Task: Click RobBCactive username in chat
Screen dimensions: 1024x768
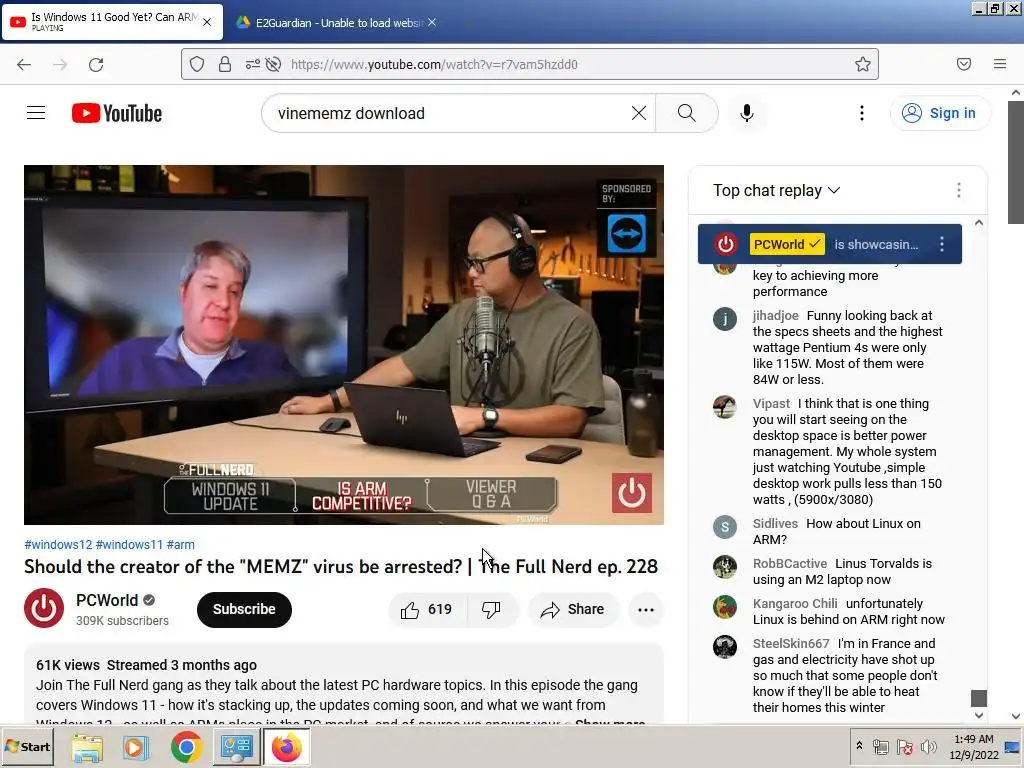Action: point(790,564)
